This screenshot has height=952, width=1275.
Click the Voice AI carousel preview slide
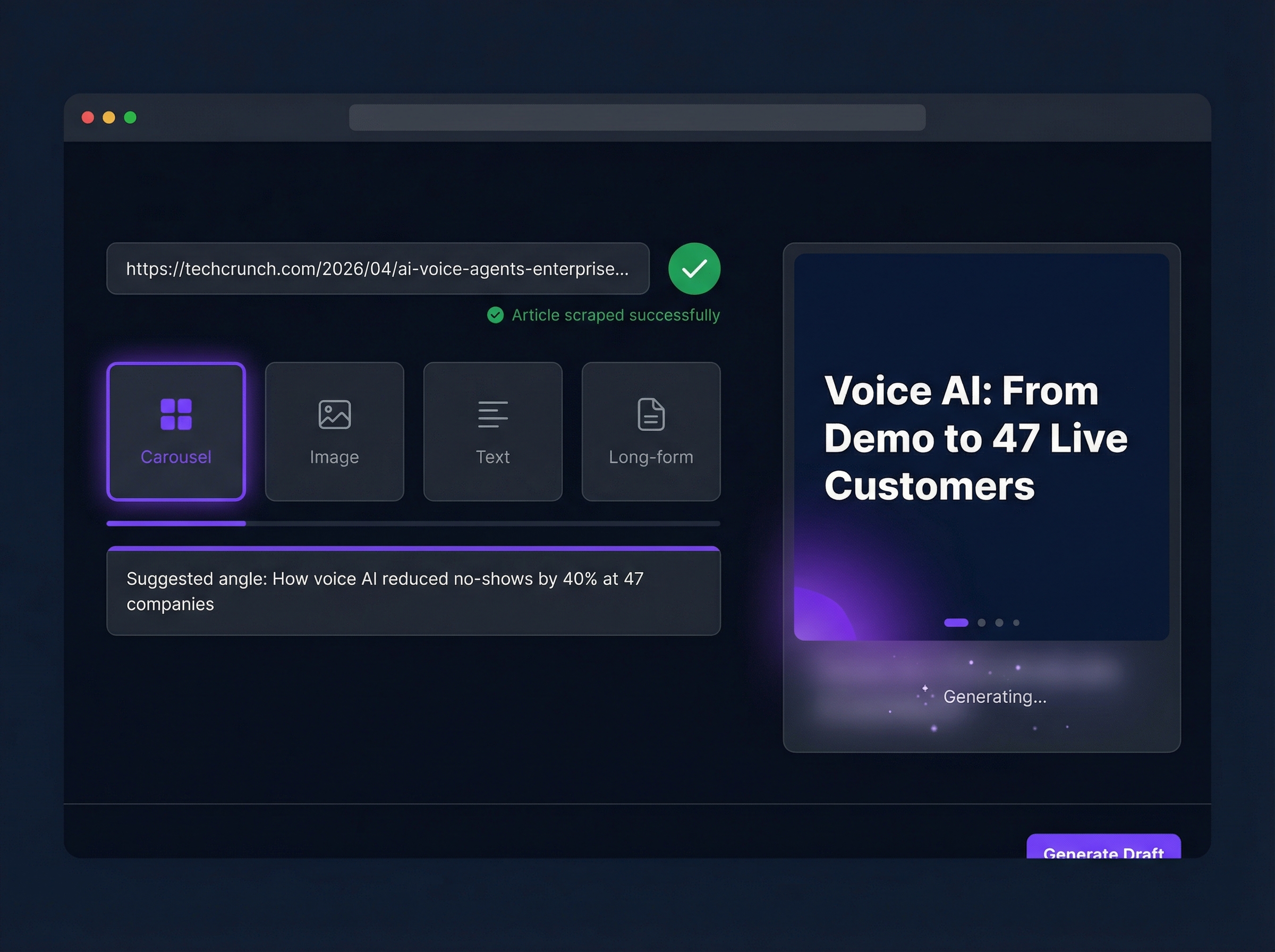(981, 438)
